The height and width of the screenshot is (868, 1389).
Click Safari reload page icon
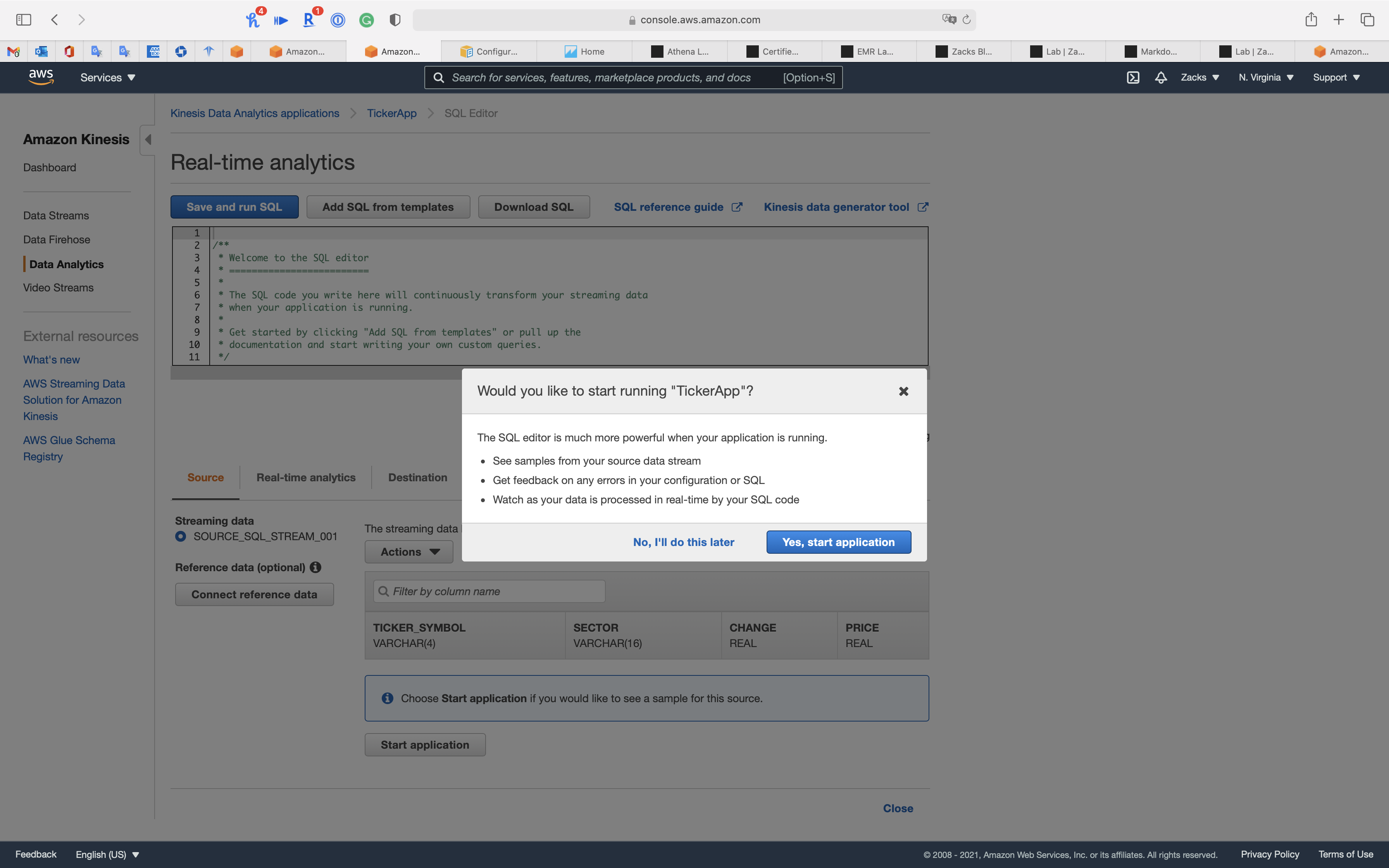[x=967, y=19]
